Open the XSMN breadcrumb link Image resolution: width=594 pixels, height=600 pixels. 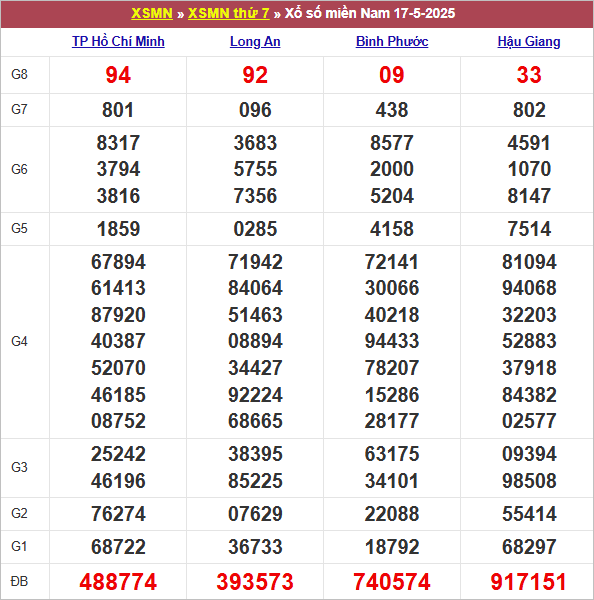(152, 13)
